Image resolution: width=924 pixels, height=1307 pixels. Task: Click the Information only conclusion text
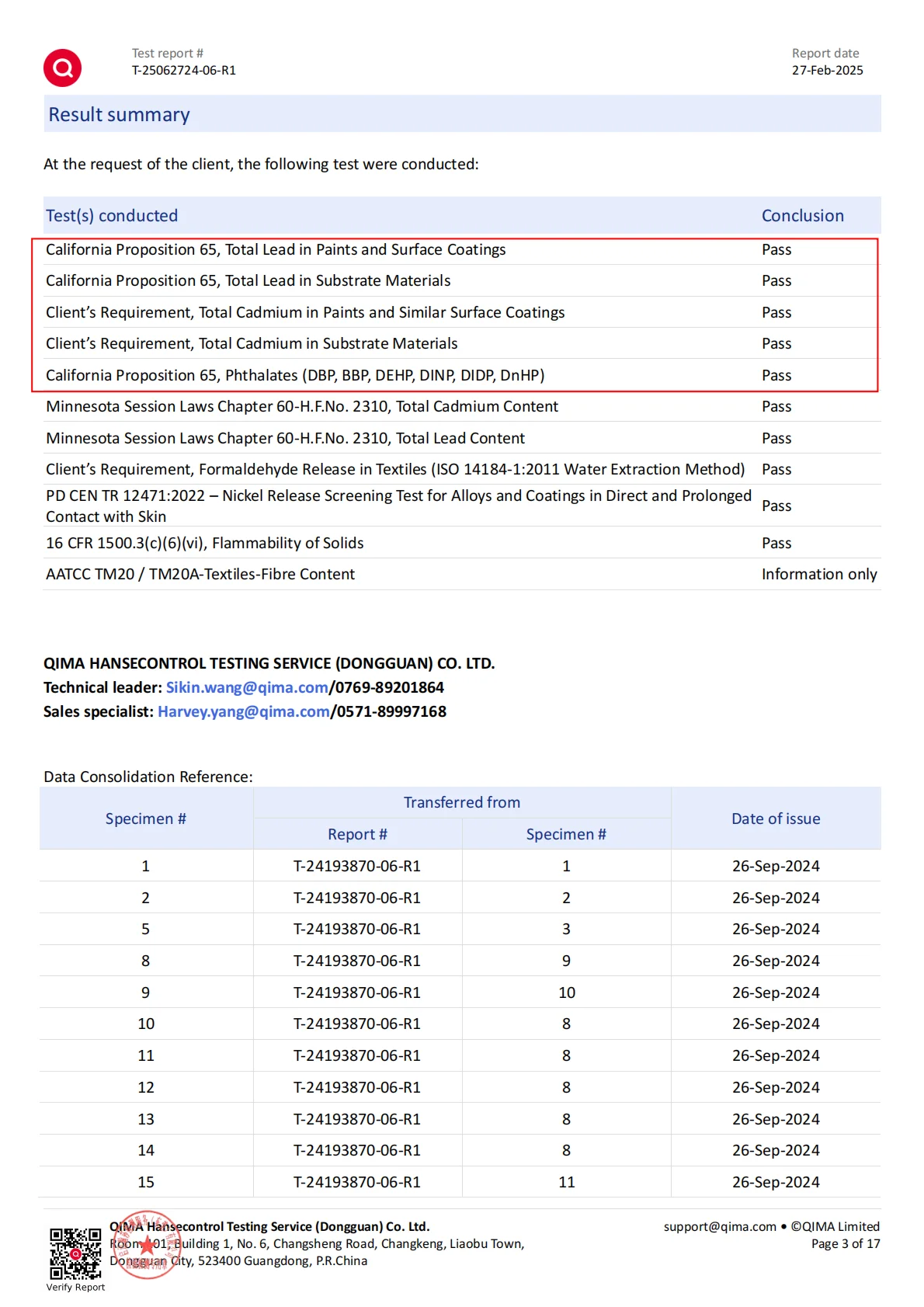pos(818,574)
